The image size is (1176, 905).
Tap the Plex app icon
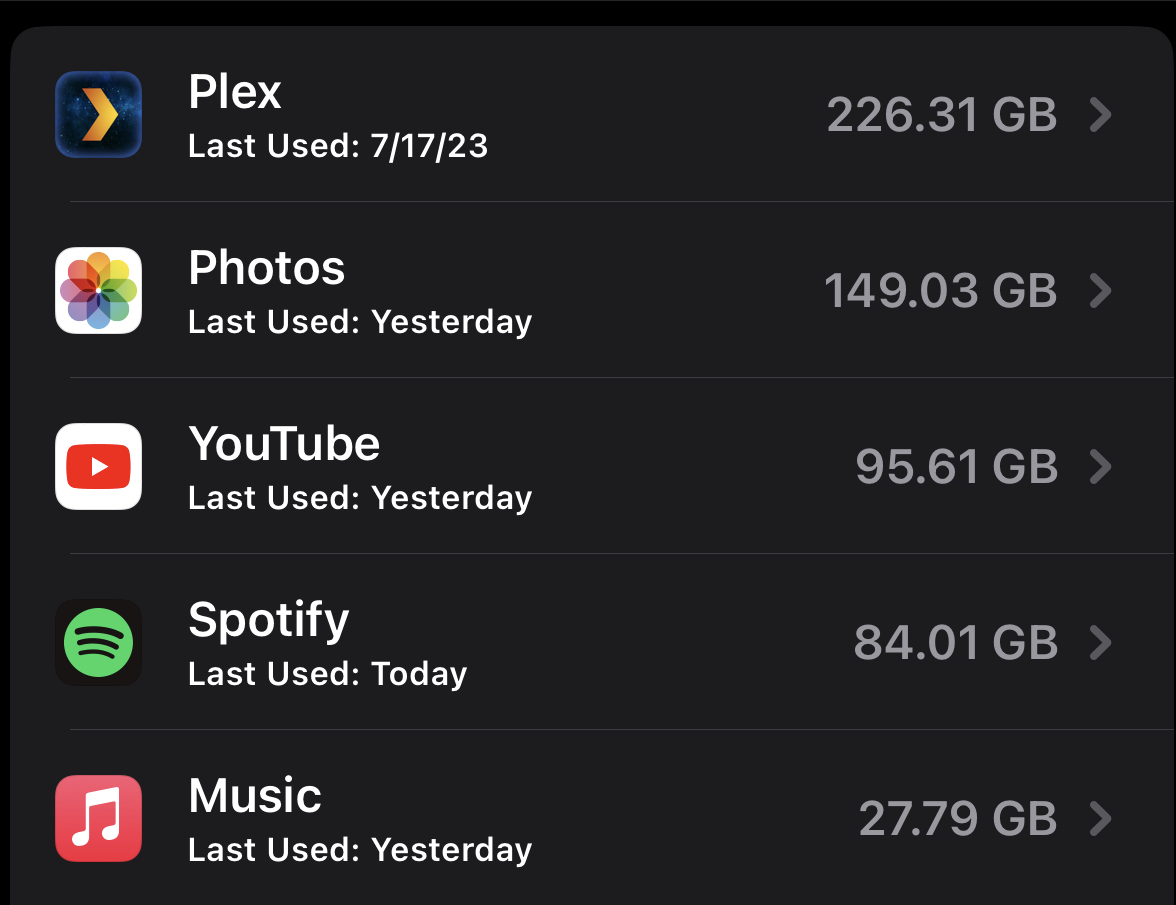point(98,115)
